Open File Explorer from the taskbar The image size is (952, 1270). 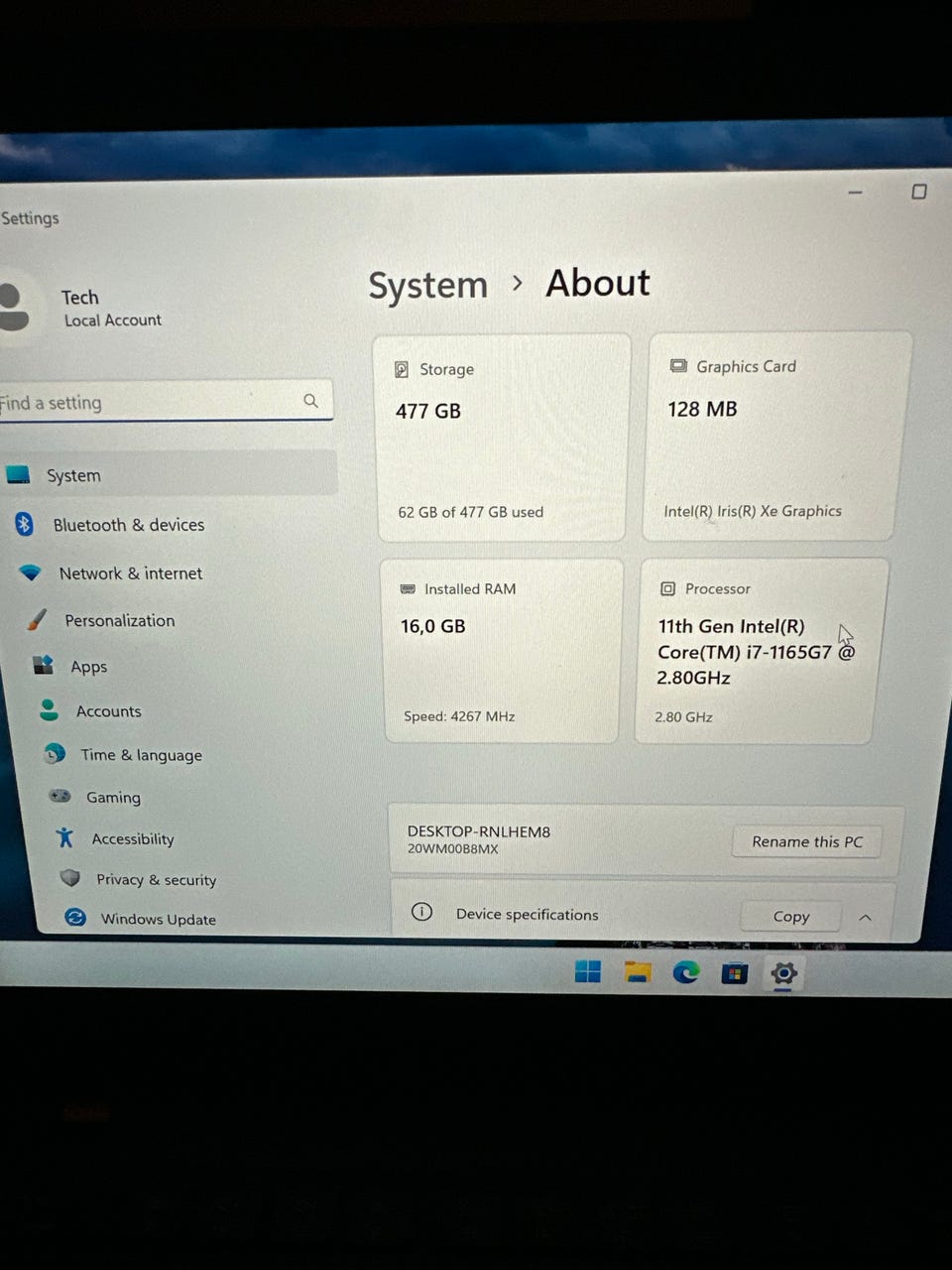[638, 971]
